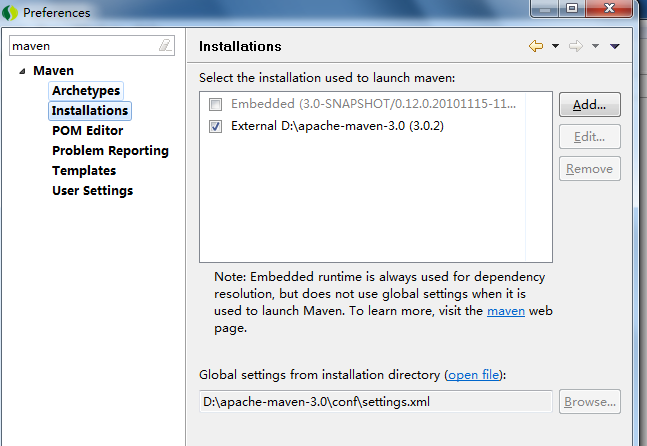
Task: Click the settings.xml path field
Action: coord(375,401)
